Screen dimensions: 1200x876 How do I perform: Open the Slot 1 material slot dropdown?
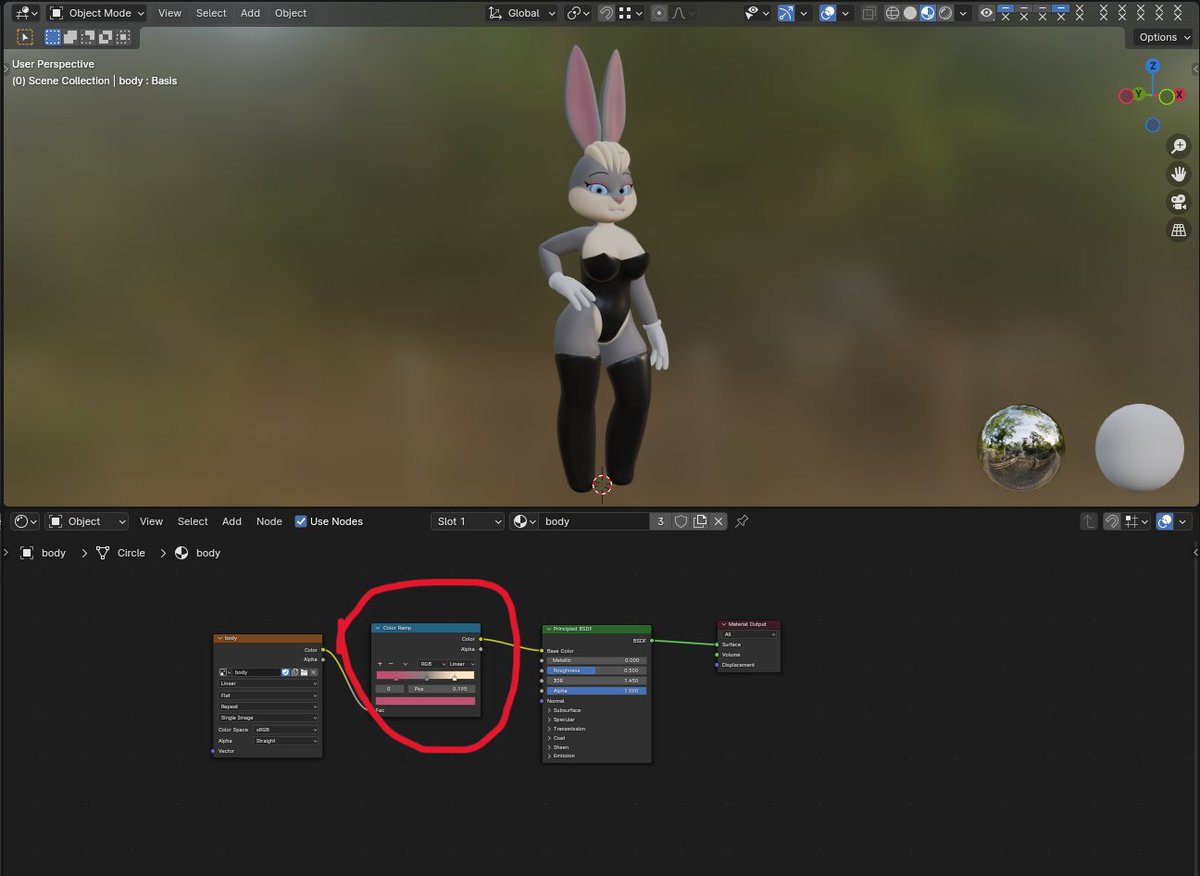tap(468, 521)
